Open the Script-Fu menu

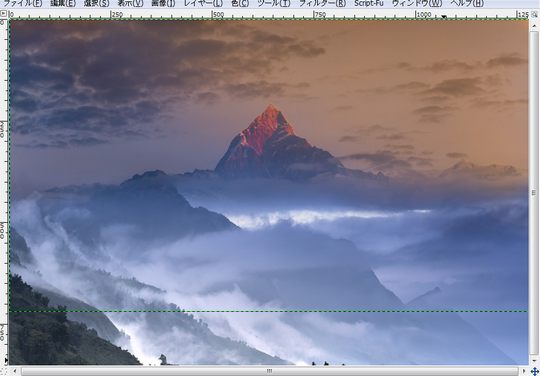click(x=368, y=3)
